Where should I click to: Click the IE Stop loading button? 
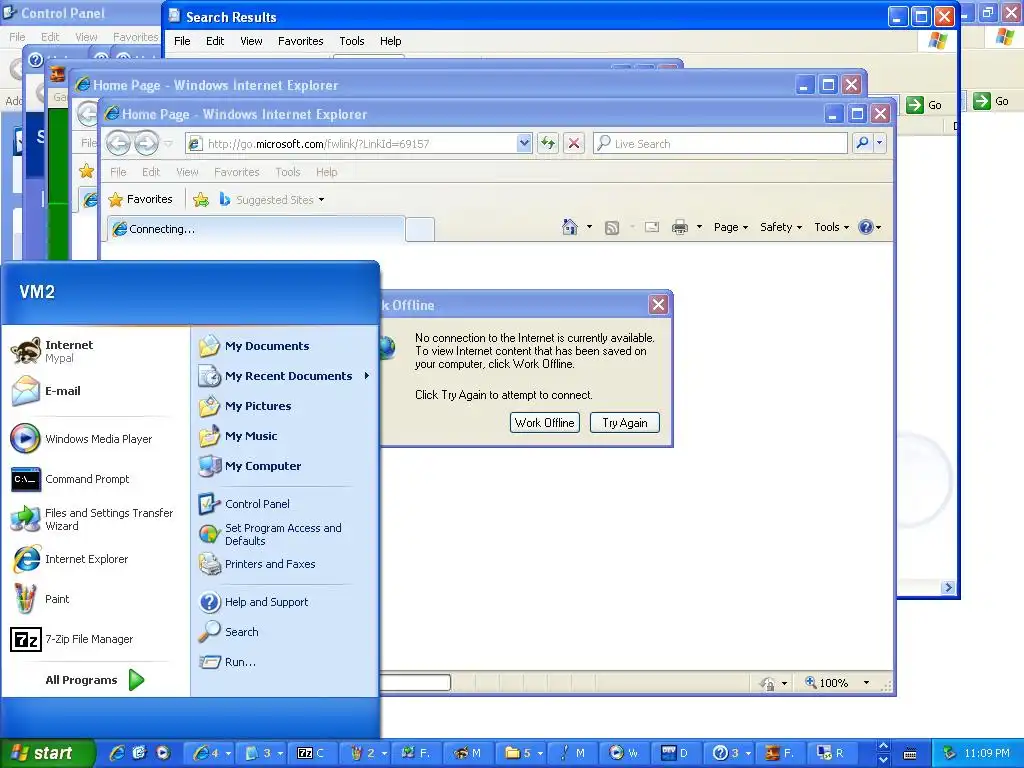point(574,143)
